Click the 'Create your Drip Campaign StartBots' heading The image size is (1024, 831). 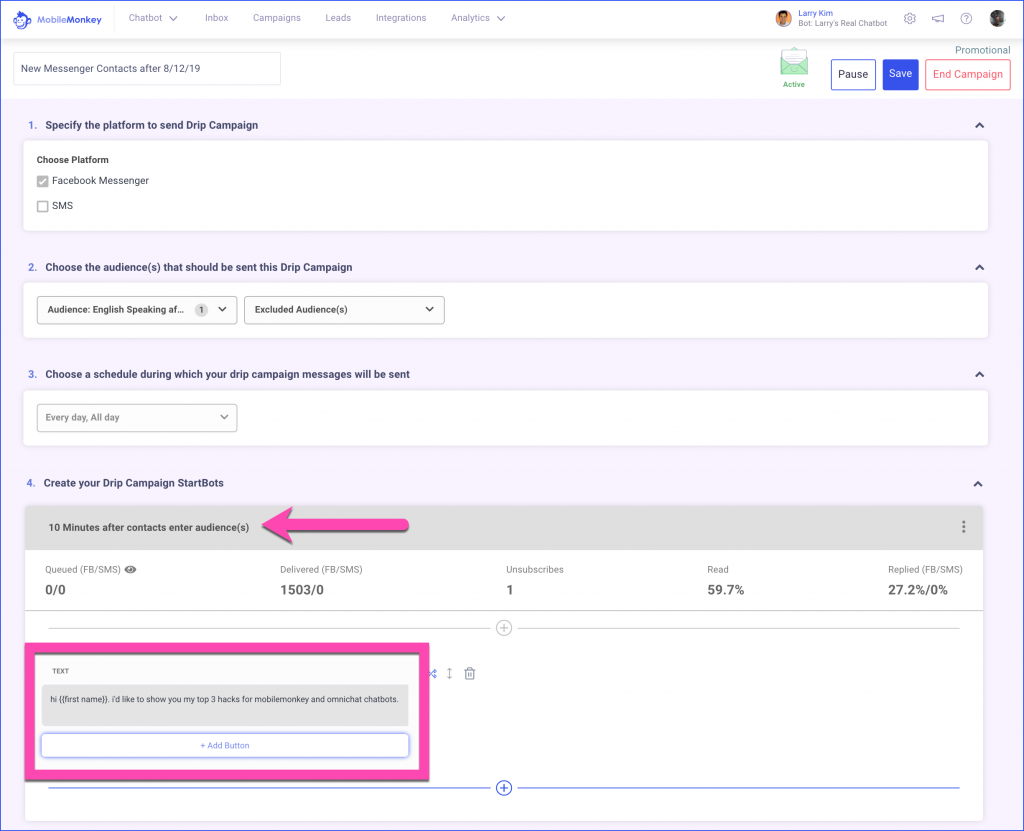tap(134, 483)
